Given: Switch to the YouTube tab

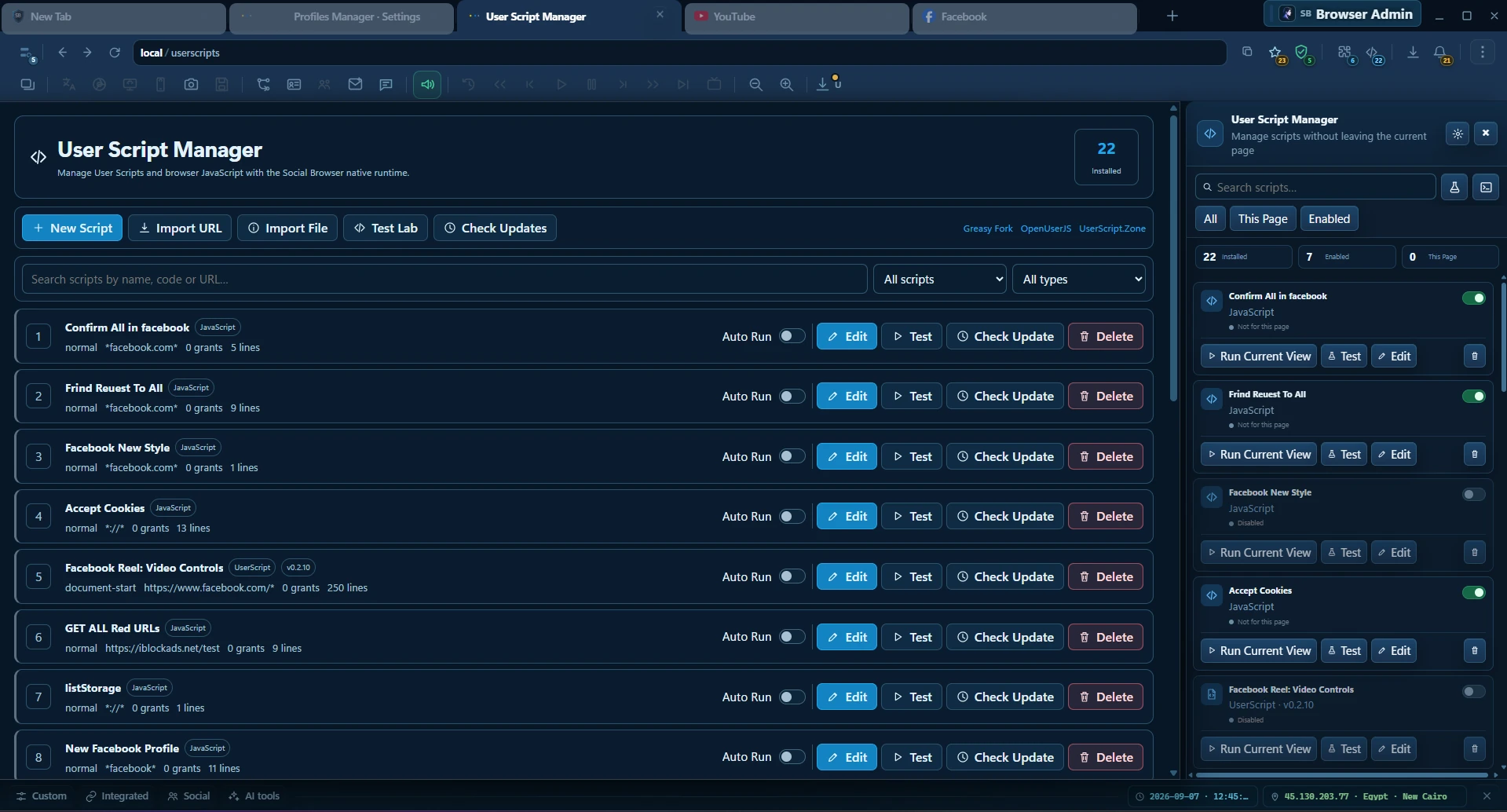Looking at the screenshot, I should tap(797, 16).
